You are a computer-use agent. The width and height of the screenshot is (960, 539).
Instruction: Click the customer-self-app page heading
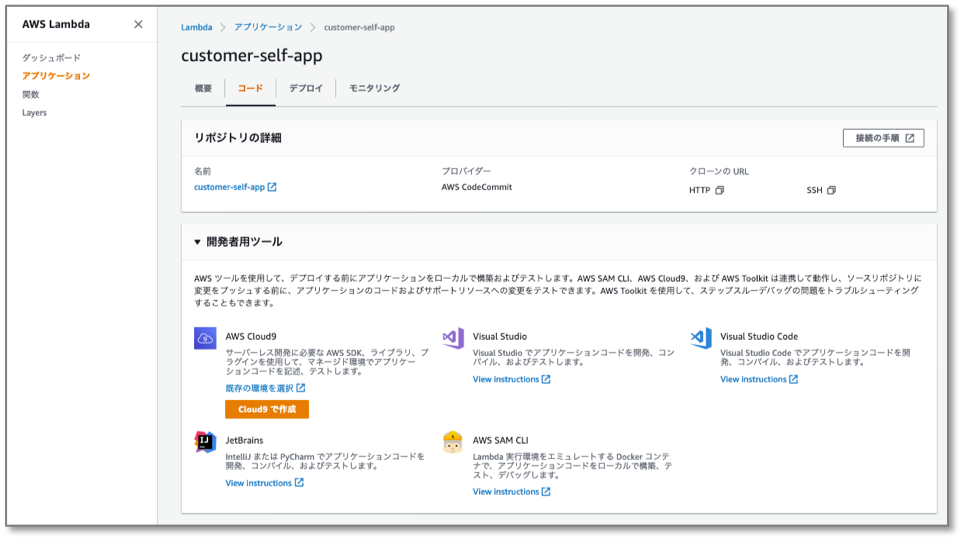coord(252,56)
